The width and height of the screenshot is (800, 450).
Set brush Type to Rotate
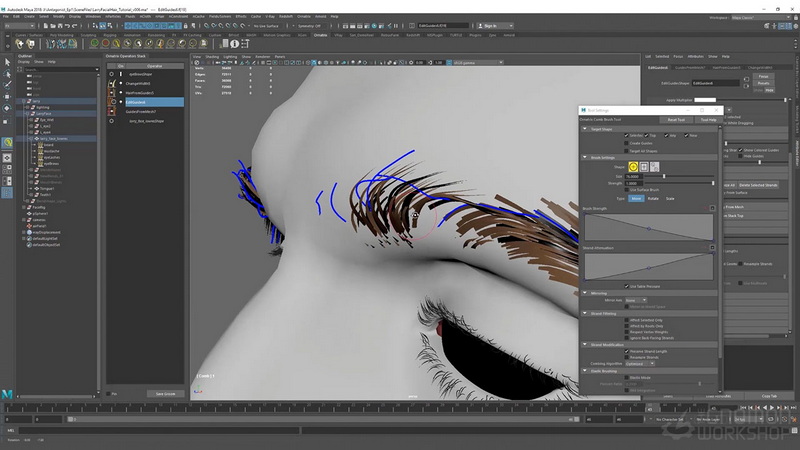point(653,198)
